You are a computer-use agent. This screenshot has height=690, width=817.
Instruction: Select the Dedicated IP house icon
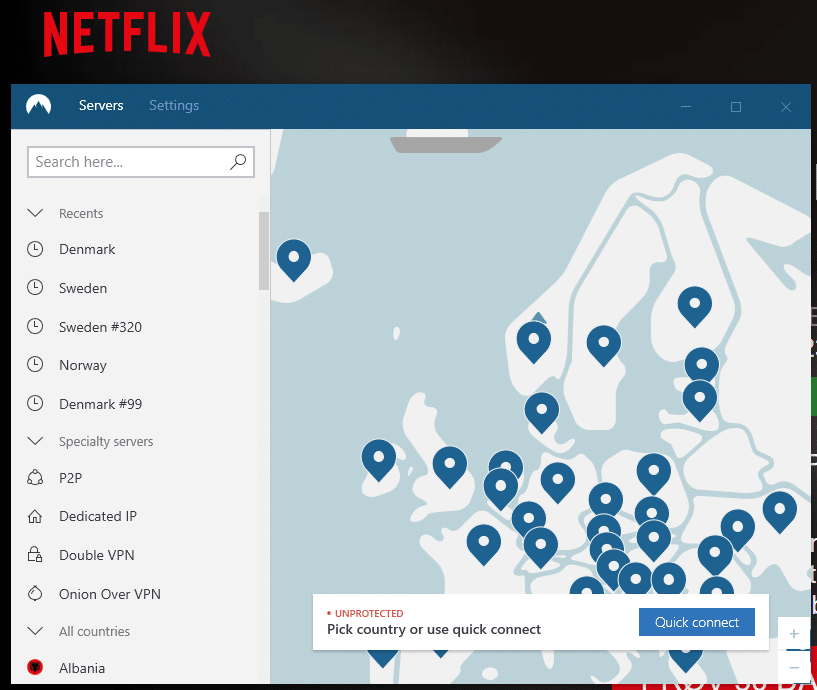coord(35,516)
